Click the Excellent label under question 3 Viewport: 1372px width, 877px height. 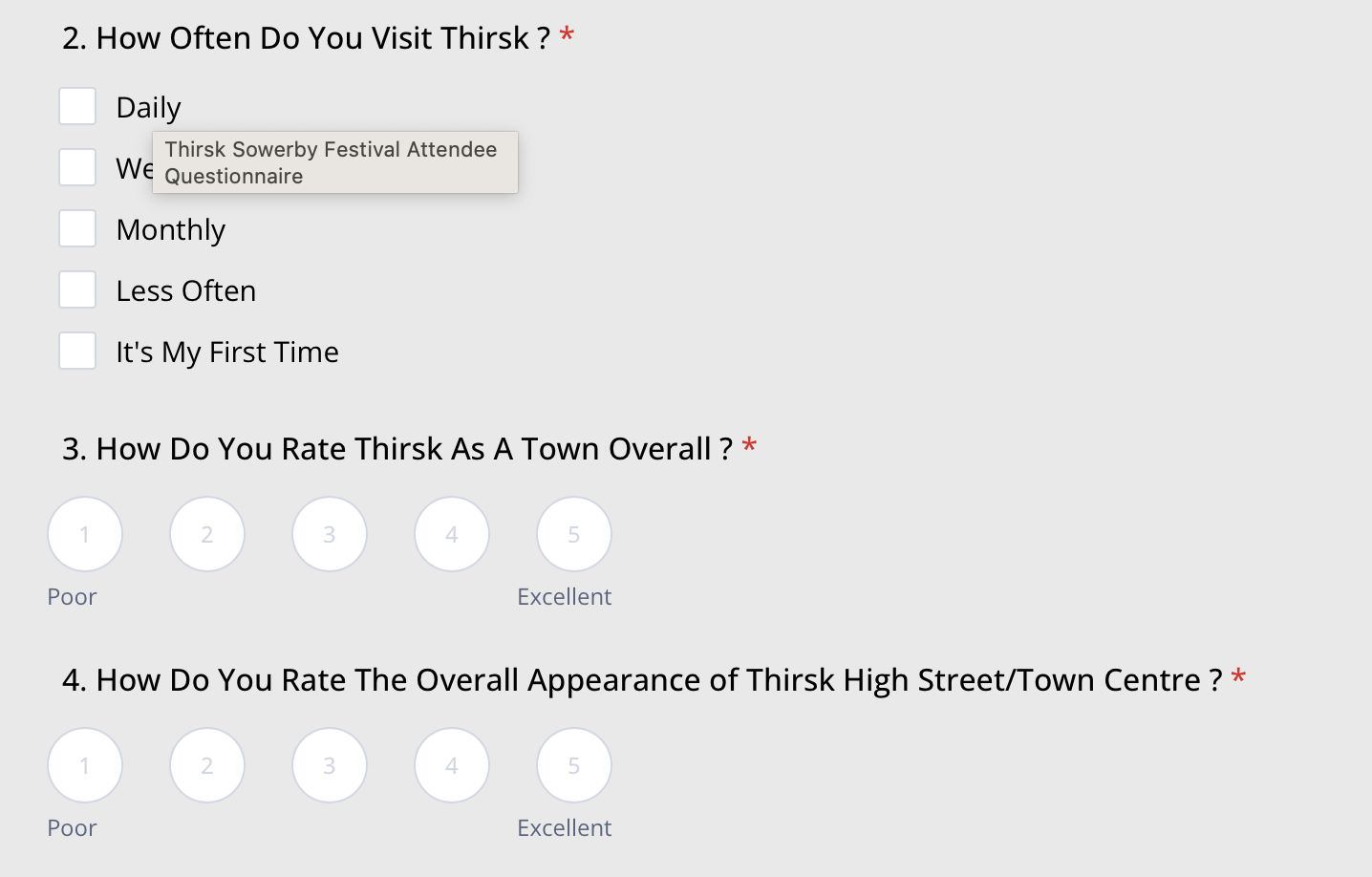click(564, 597)
